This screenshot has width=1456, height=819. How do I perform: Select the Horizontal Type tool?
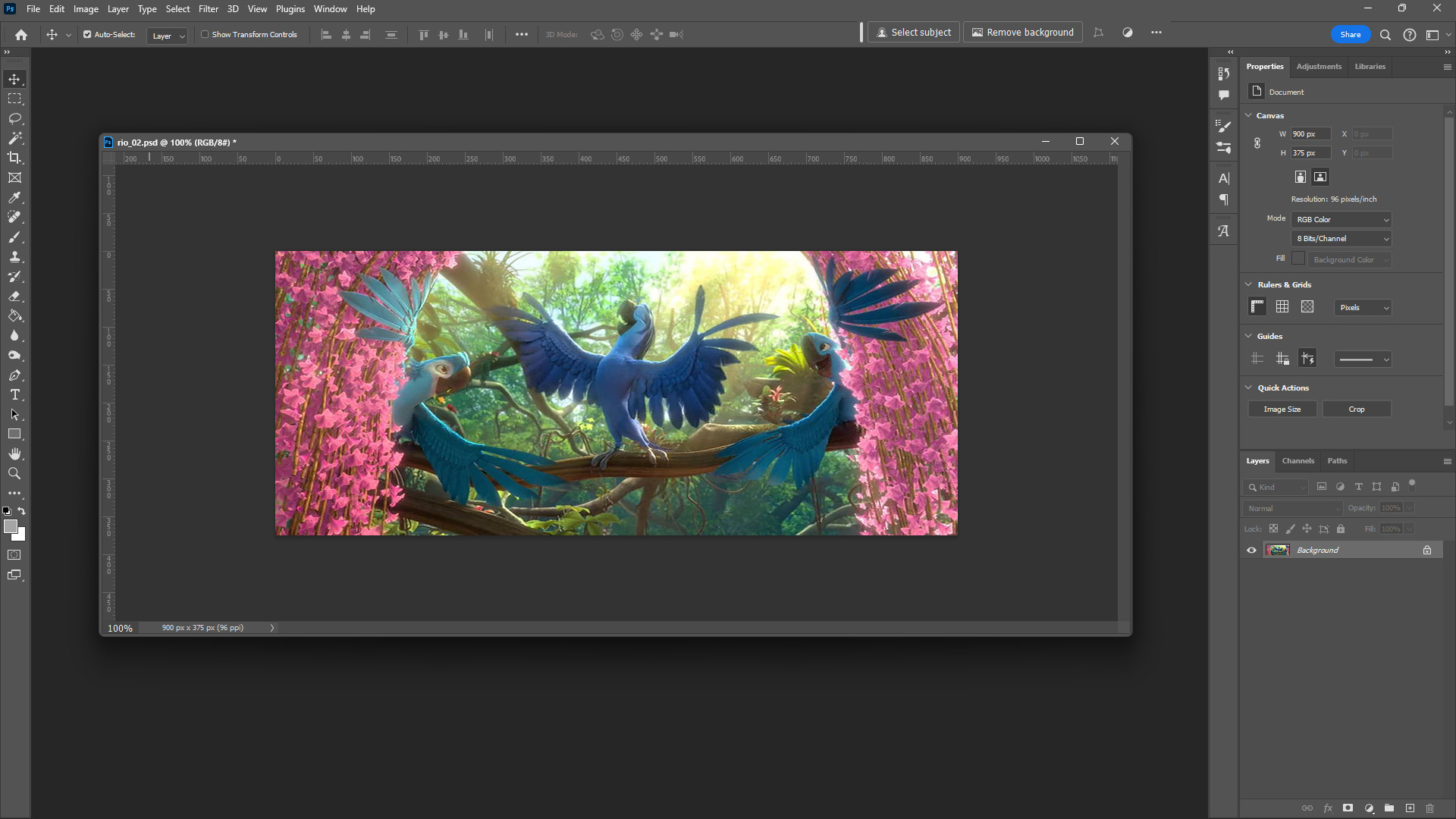14,395
